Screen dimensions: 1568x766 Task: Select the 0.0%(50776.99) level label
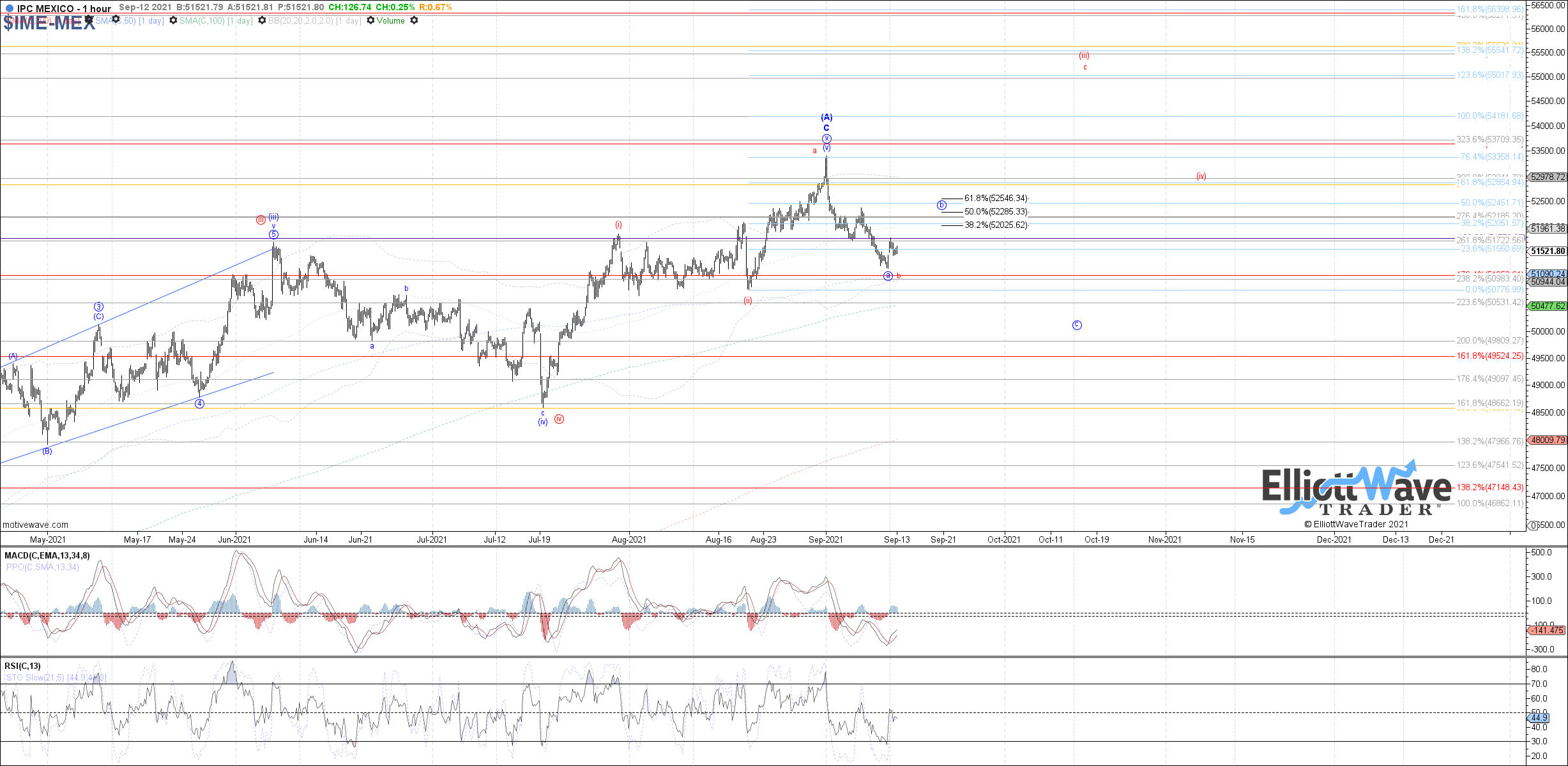coord(1494,289)
